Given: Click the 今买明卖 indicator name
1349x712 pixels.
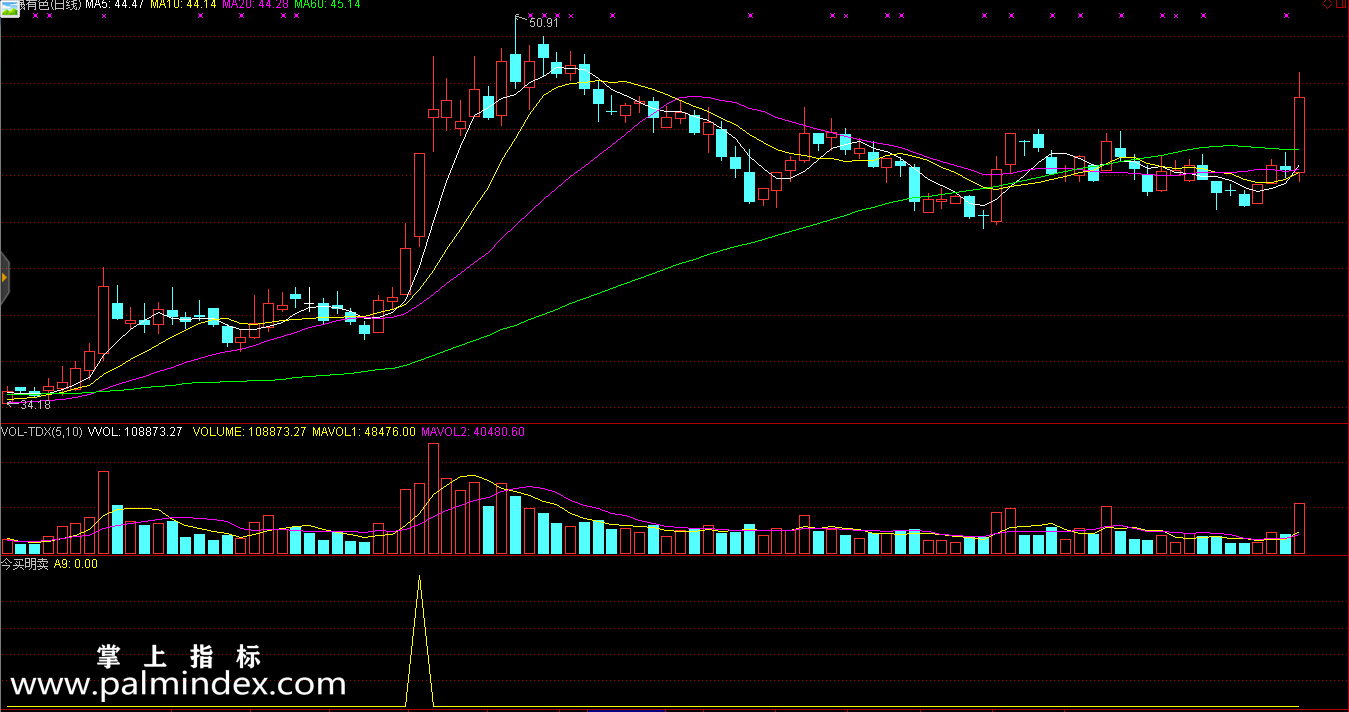Looking at the screenshot, I should (24, 564).
